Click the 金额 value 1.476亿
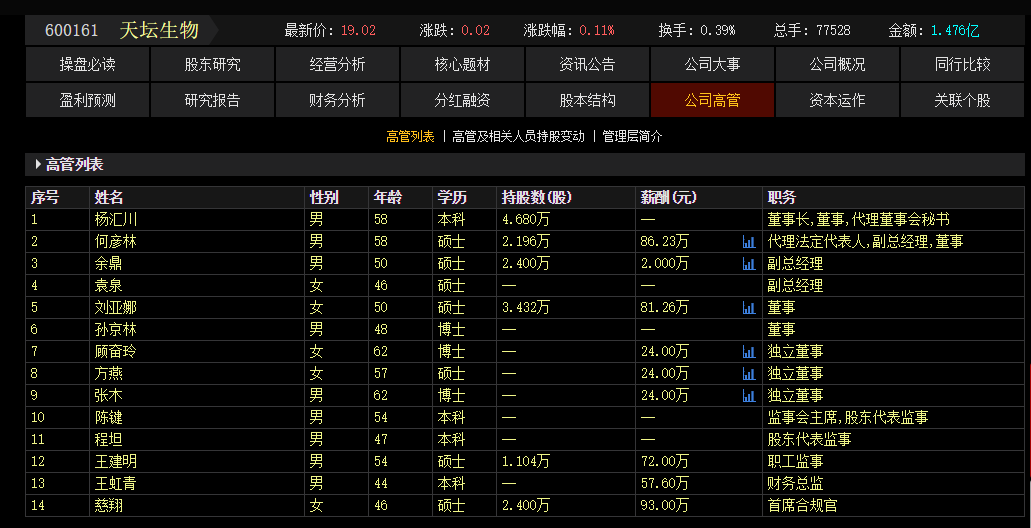 pyautogui.click(x=955, y=30)
